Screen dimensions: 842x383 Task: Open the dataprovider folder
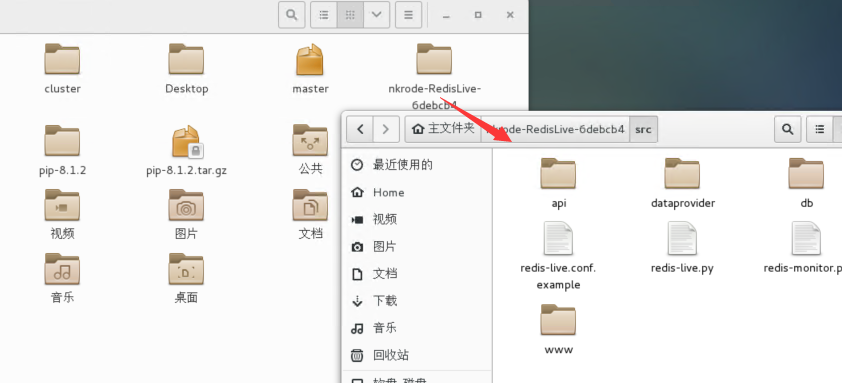click(x=683, y=174)
